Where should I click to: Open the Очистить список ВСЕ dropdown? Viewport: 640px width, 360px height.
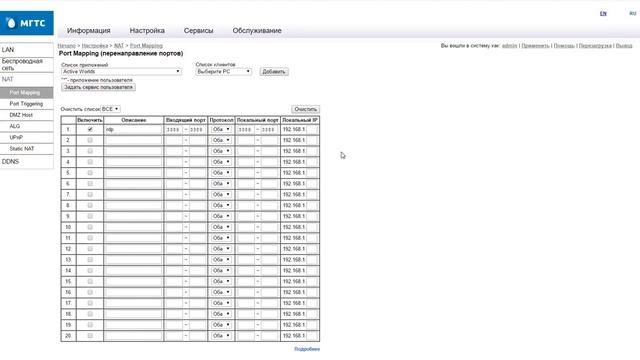110,109
